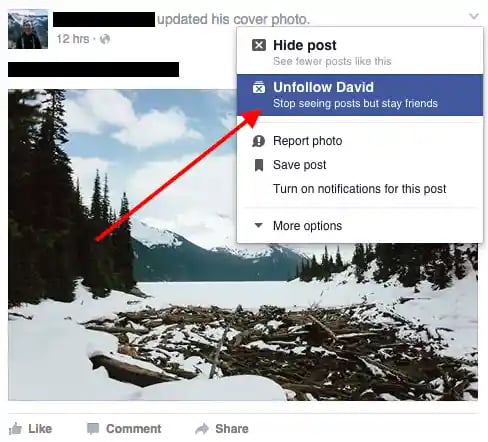488x442 pixels.
Task: Click the Like text button
Action: point(40,429)
